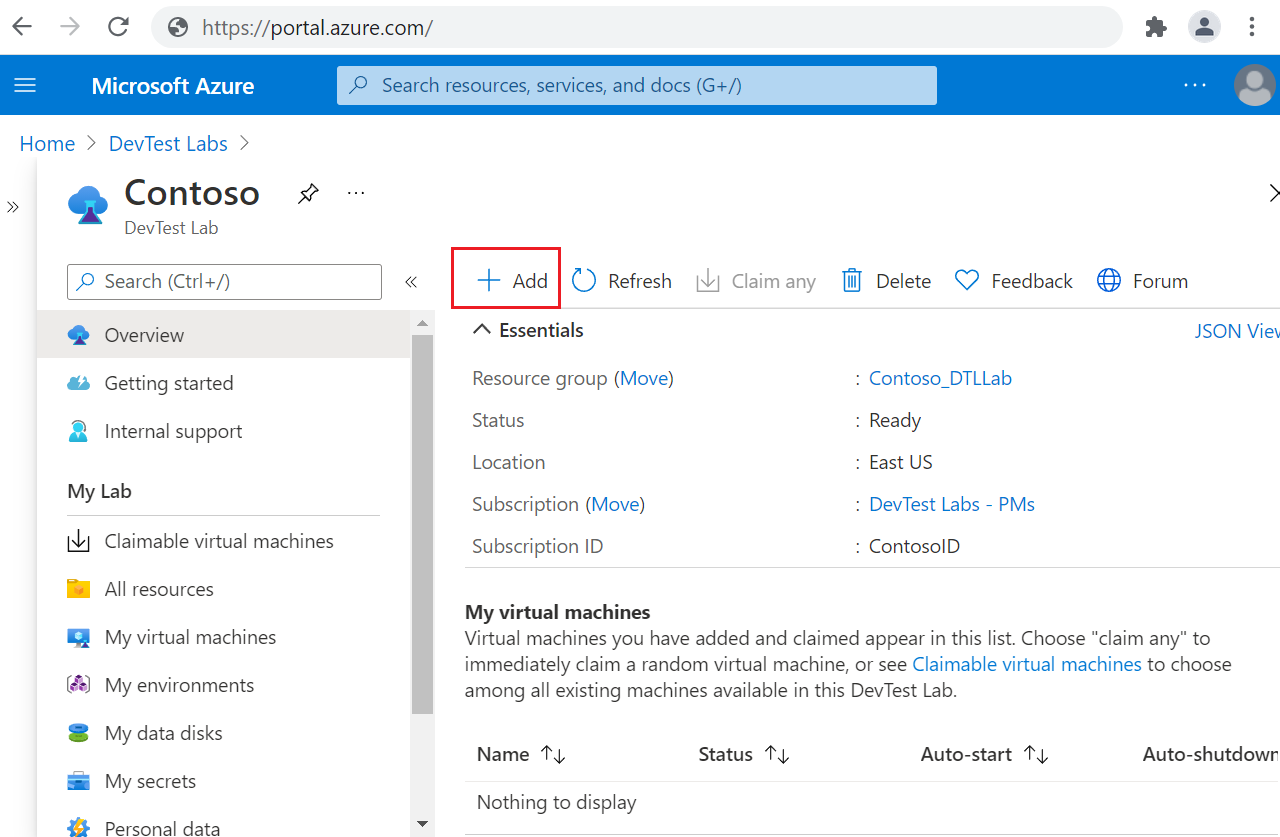Open the Azure hamburger portal menu
Viewport: 1280px width, 837px height.
pyautogui.click(x=25, y=85)
